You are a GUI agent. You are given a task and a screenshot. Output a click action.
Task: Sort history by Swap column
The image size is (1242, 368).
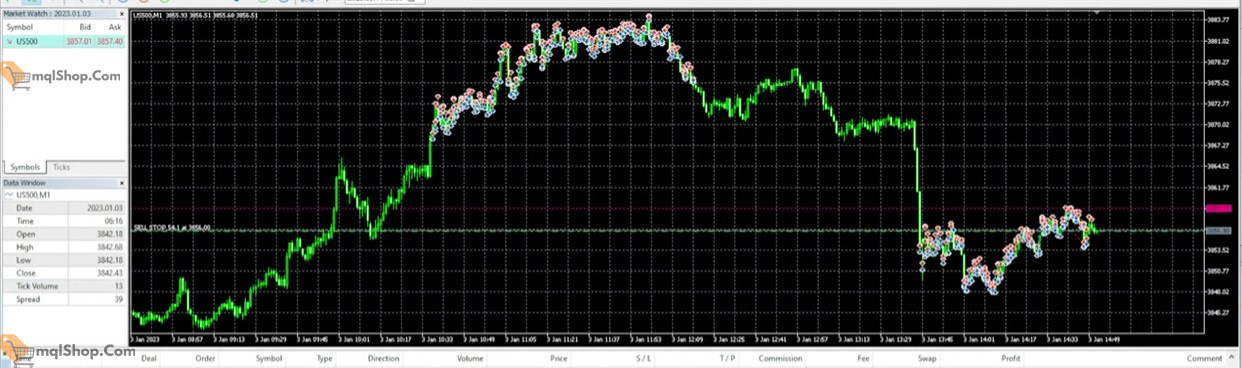coord(927,358)
